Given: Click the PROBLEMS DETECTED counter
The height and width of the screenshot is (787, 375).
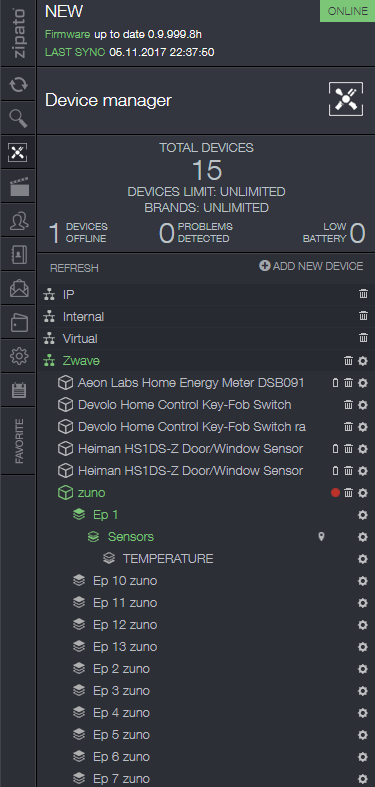Looking at the screenshot, I should [196, 233].
